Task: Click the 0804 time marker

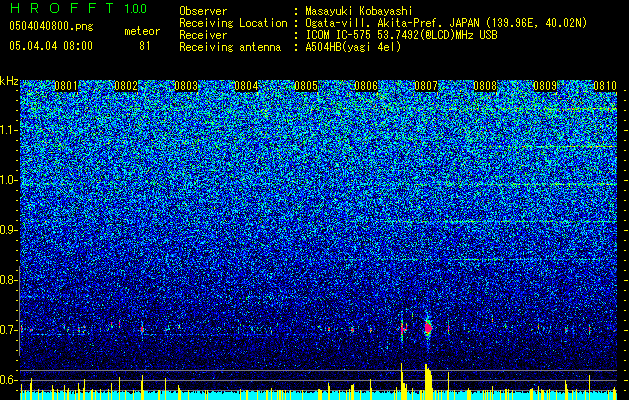Action: click(246, 86)
